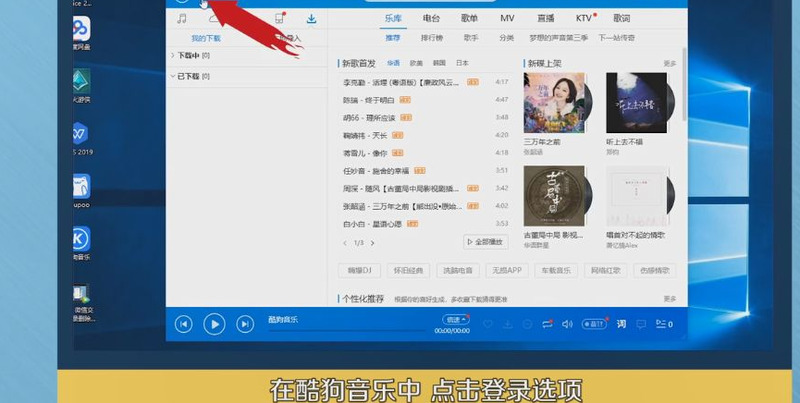Open the 怀旧经典 tag

coord(409,270)
